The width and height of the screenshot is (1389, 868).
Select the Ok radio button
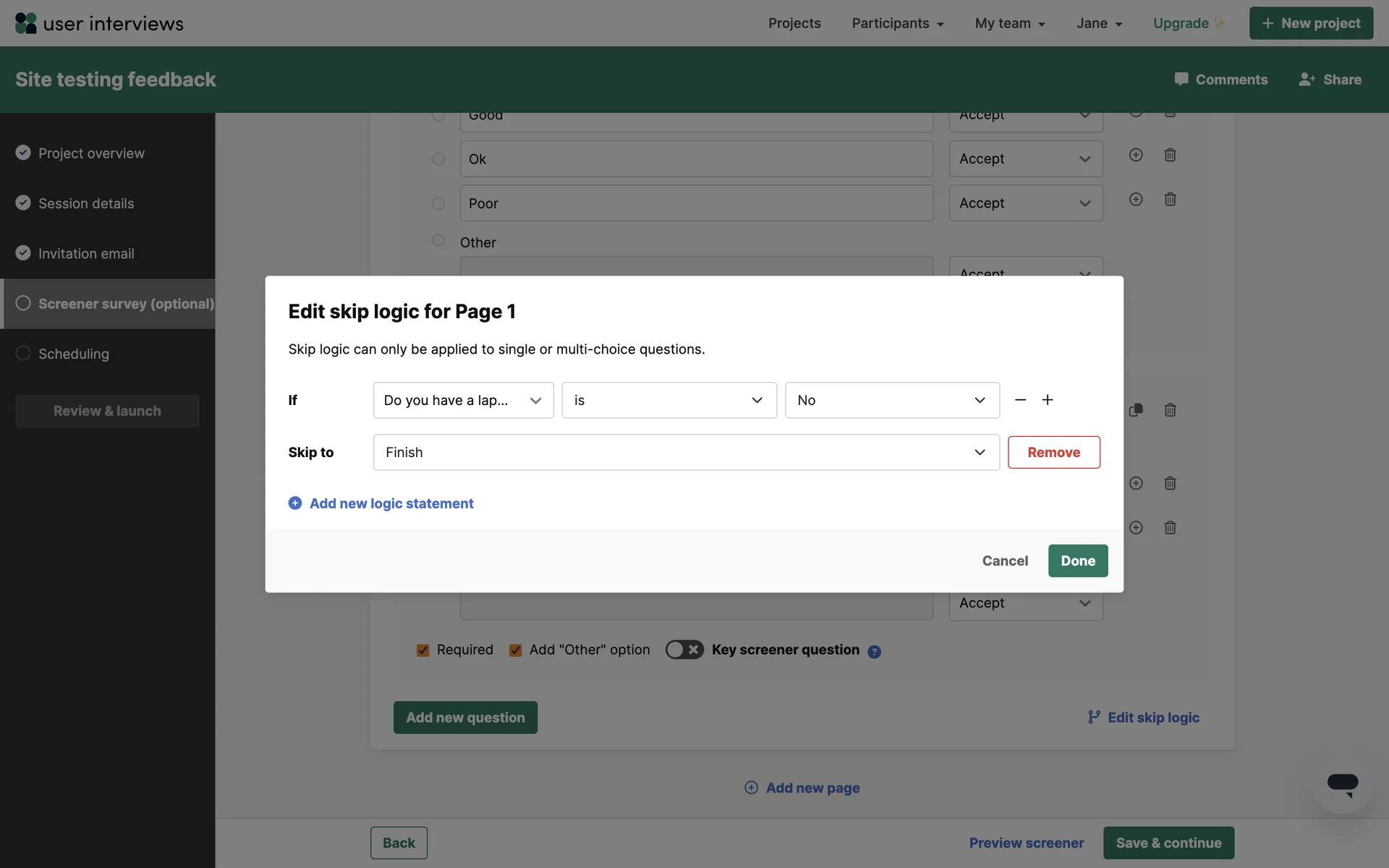pyautogui.click(x=438, y=159)
